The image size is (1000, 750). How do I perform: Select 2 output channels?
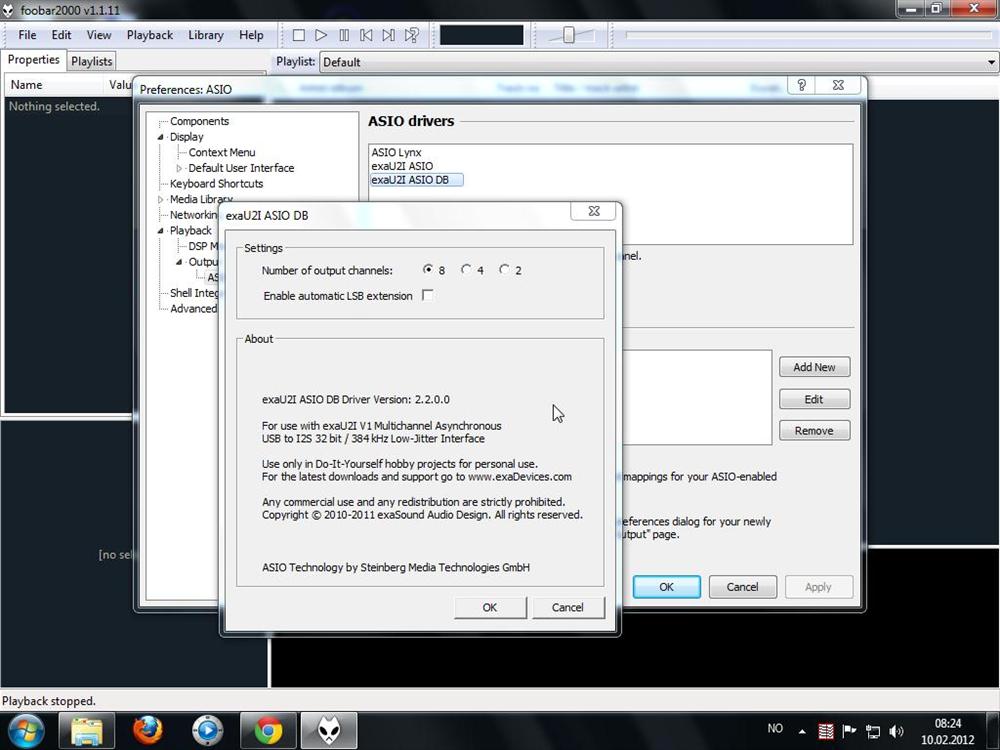pyautogui.click(x=504, y=270)
